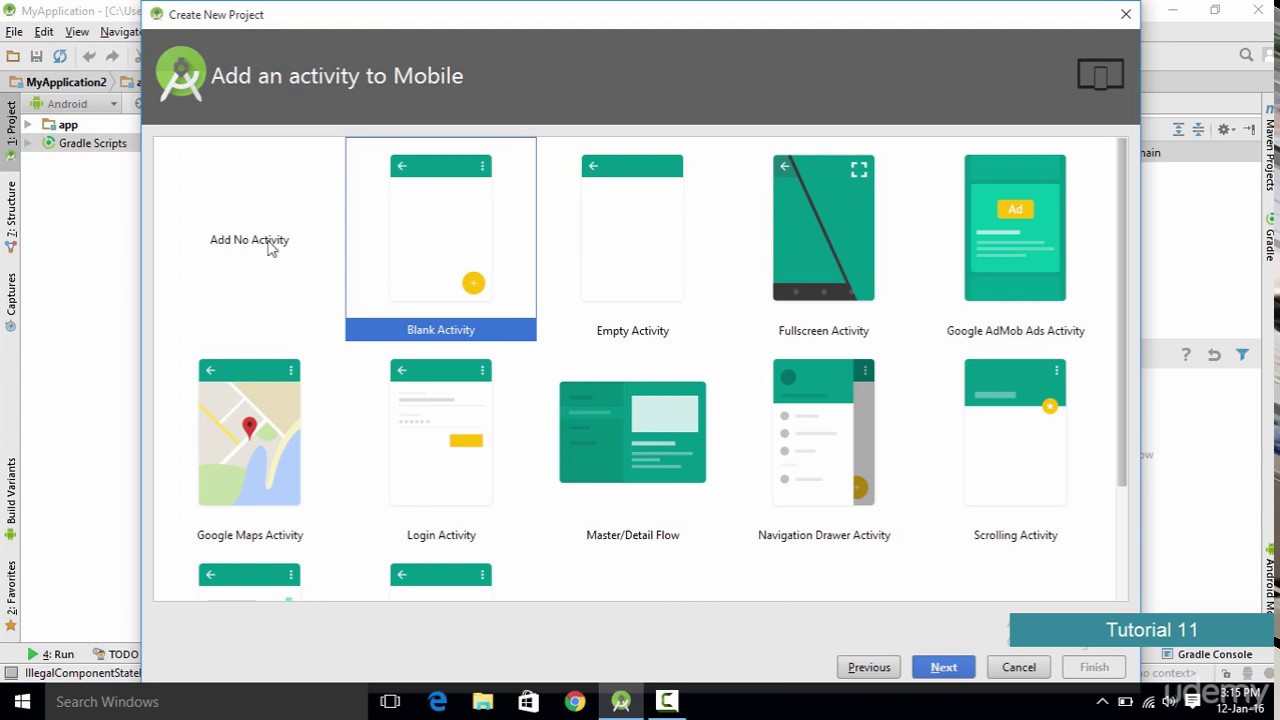Click the Open folder toolbar icon
The width and height of the screenshot is (1280, 720).
tap(13, 57)
